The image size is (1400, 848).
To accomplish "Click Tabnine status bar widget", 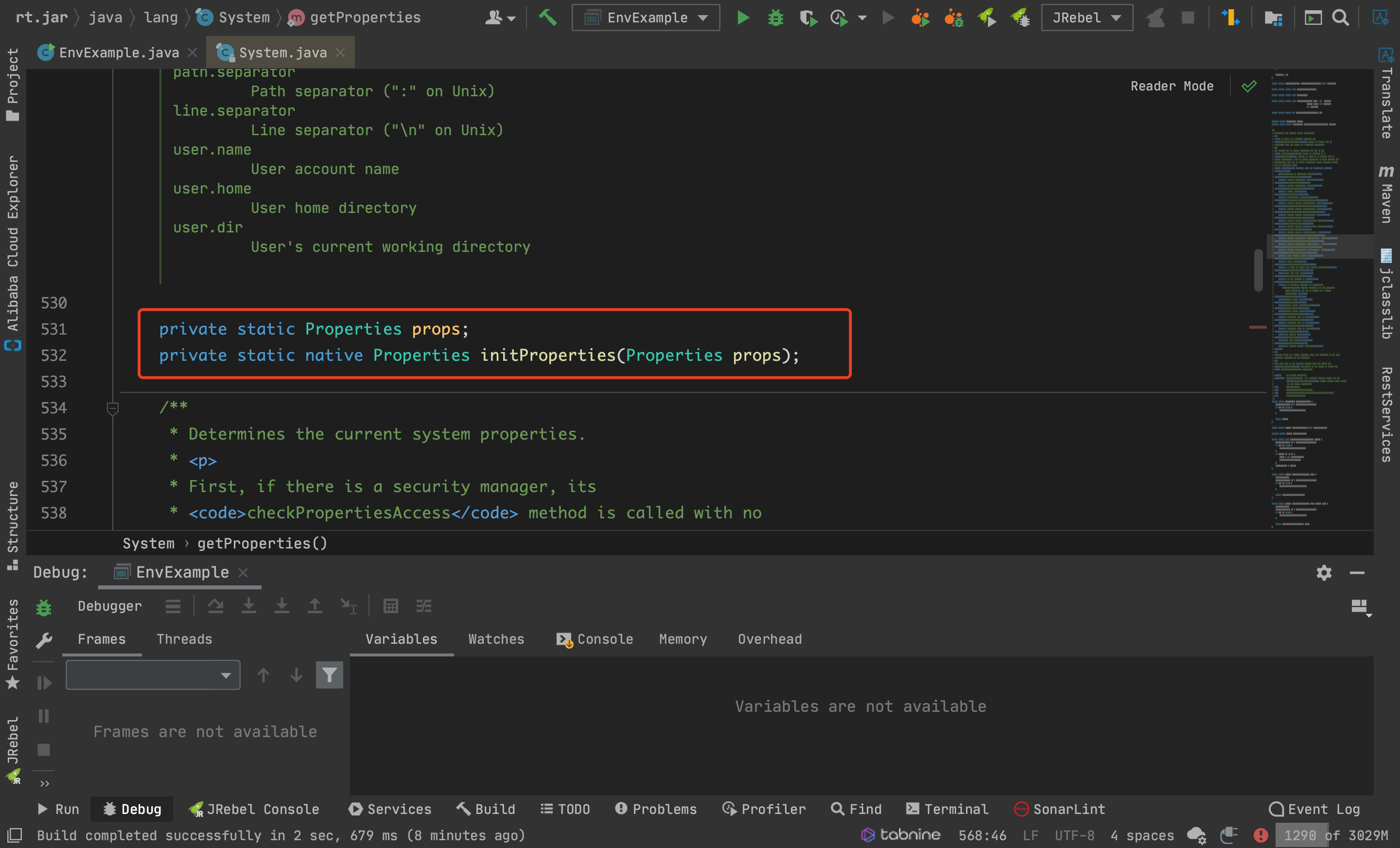I will [901, 835].
